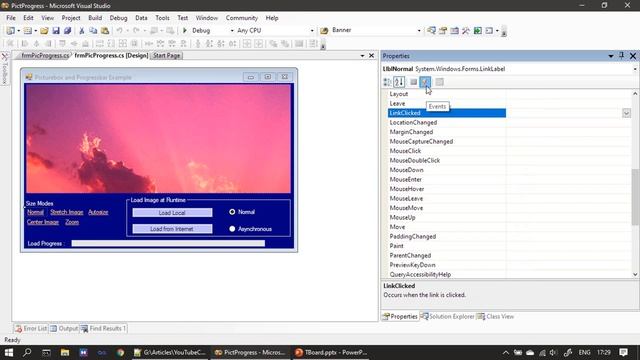This screenshot has width=640, height=360.
Task: Select the Center Image link label
Action: tap(43, 222)
